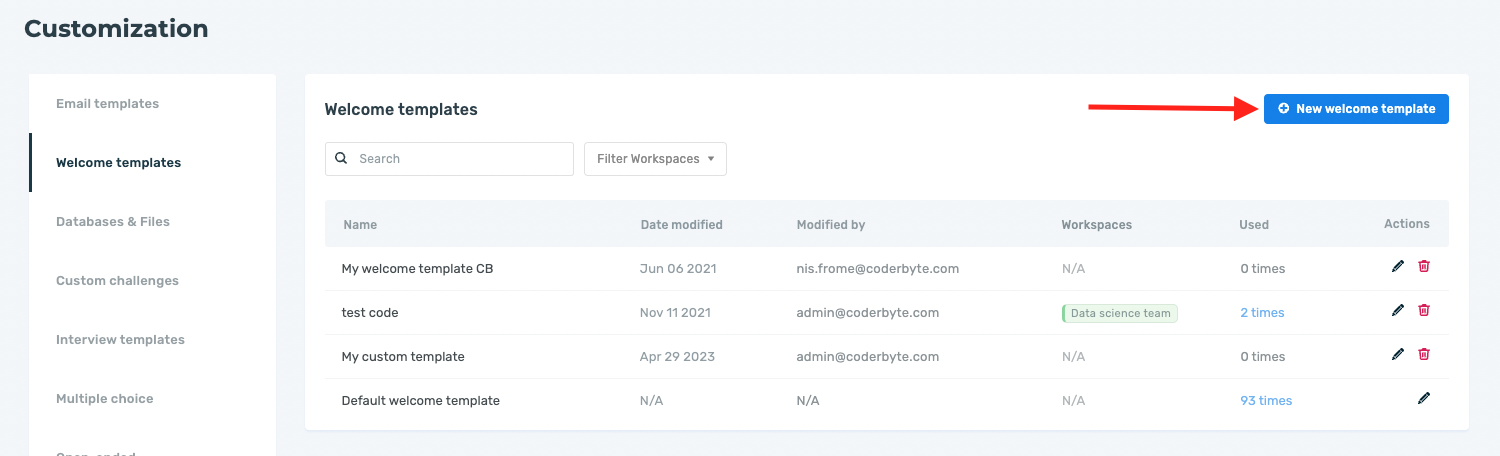Go to Databases & Files section
Viewport: 1500px width, 456px height.
point(113,221)
